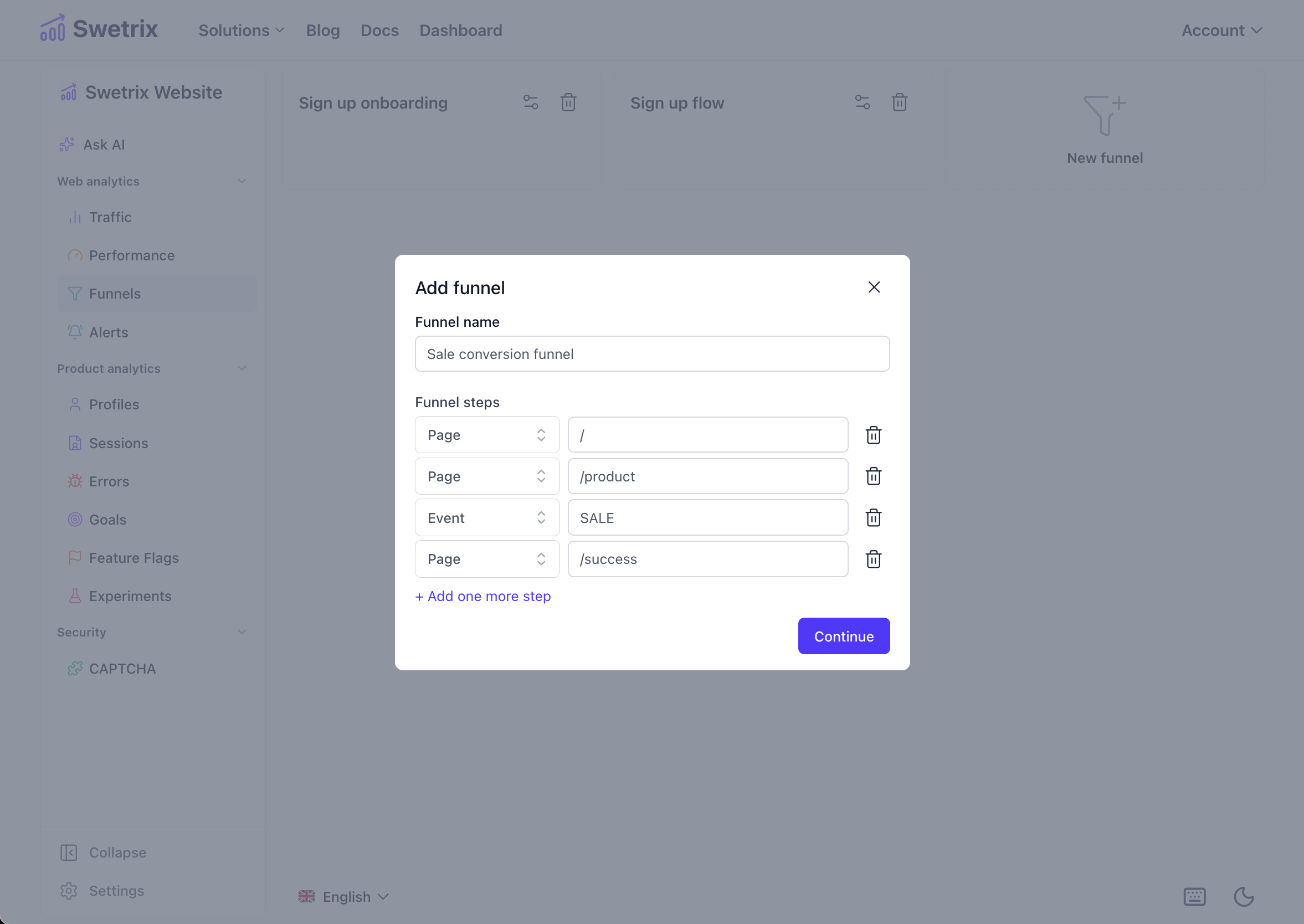Delete the Sign up onboarding funnel
The image size is (1304, 924).
[568, 102]
